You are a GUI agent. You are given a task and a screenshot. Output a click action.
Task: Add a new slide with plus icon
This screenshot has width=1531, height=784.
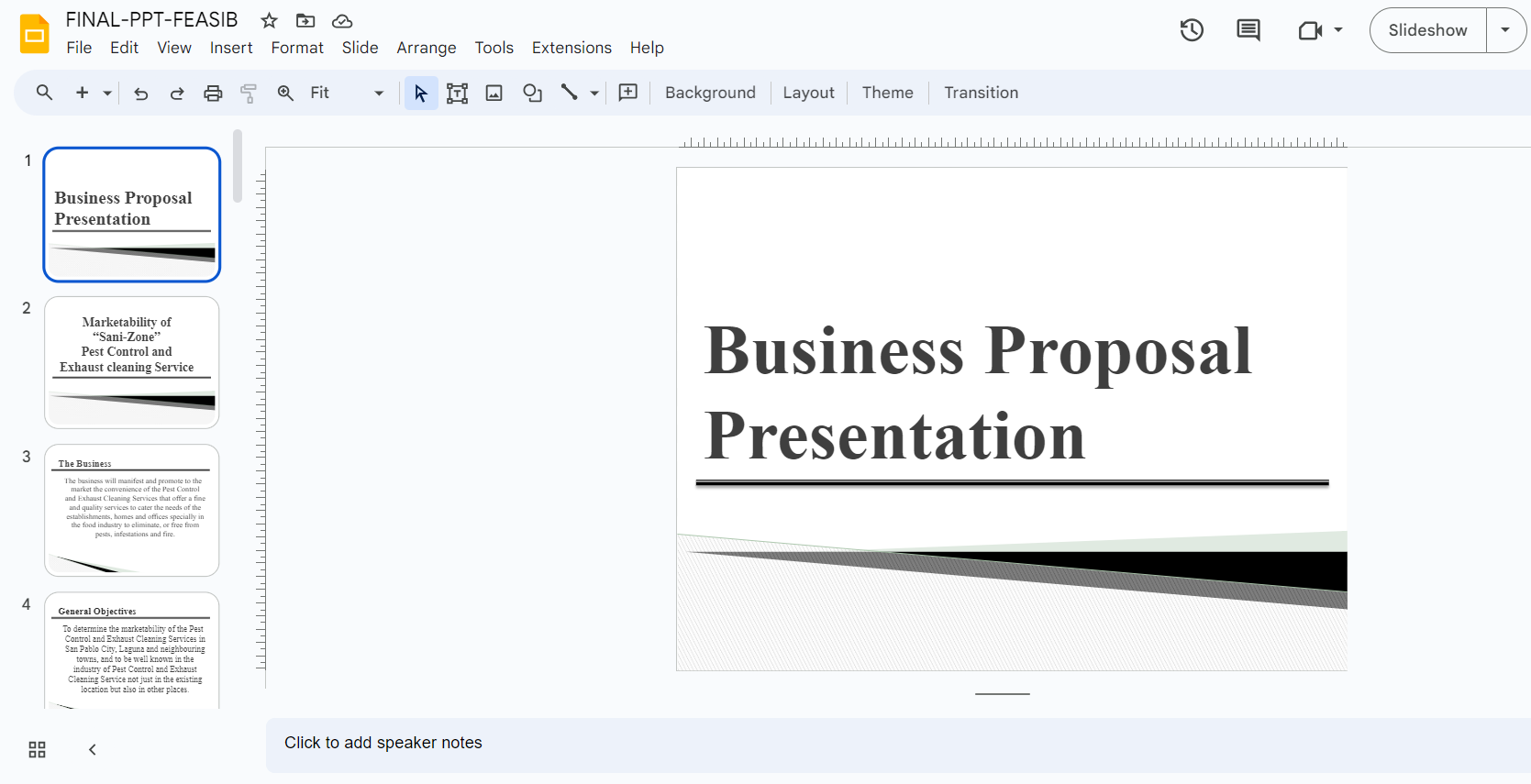pyautogui.click(x=82, y=93)
